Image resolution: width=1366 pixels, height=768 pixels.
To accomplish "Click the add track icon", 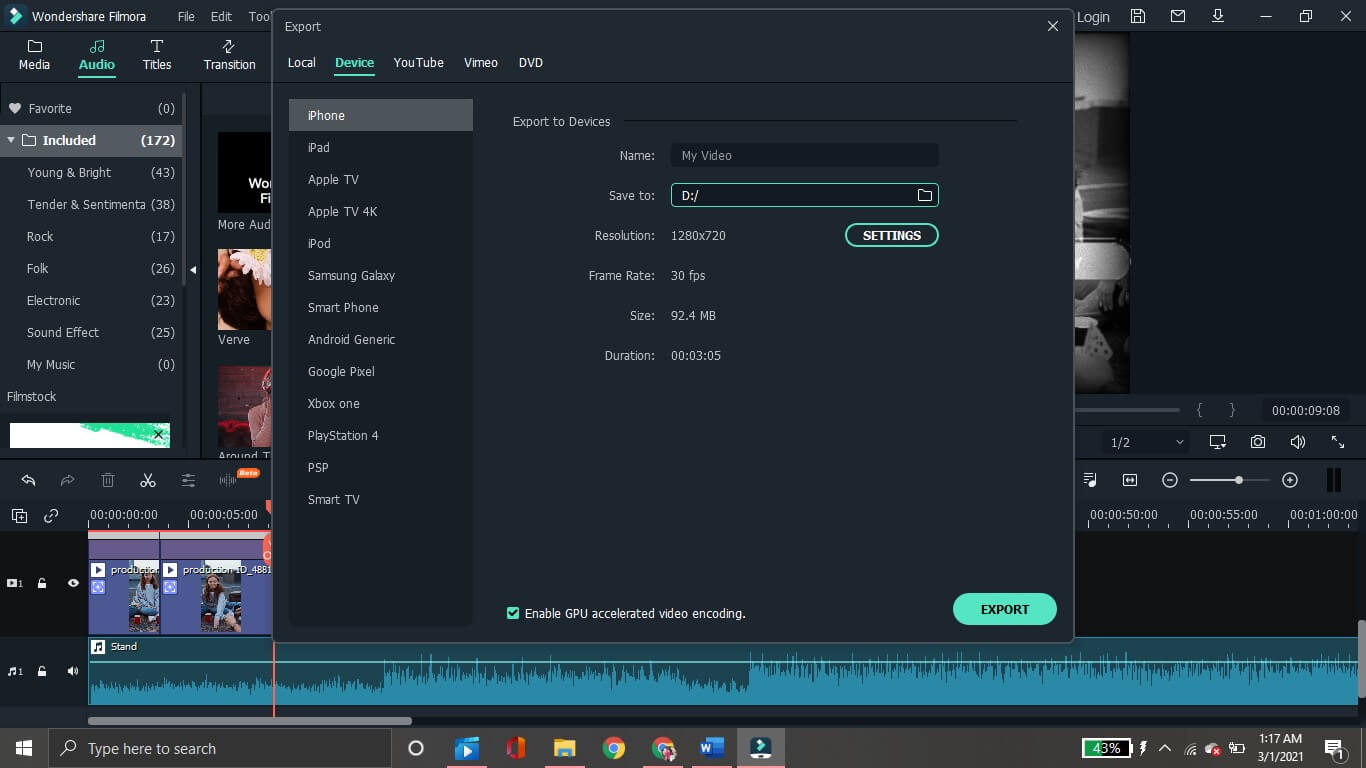I will pyautogui.click(x=19, y=516).
